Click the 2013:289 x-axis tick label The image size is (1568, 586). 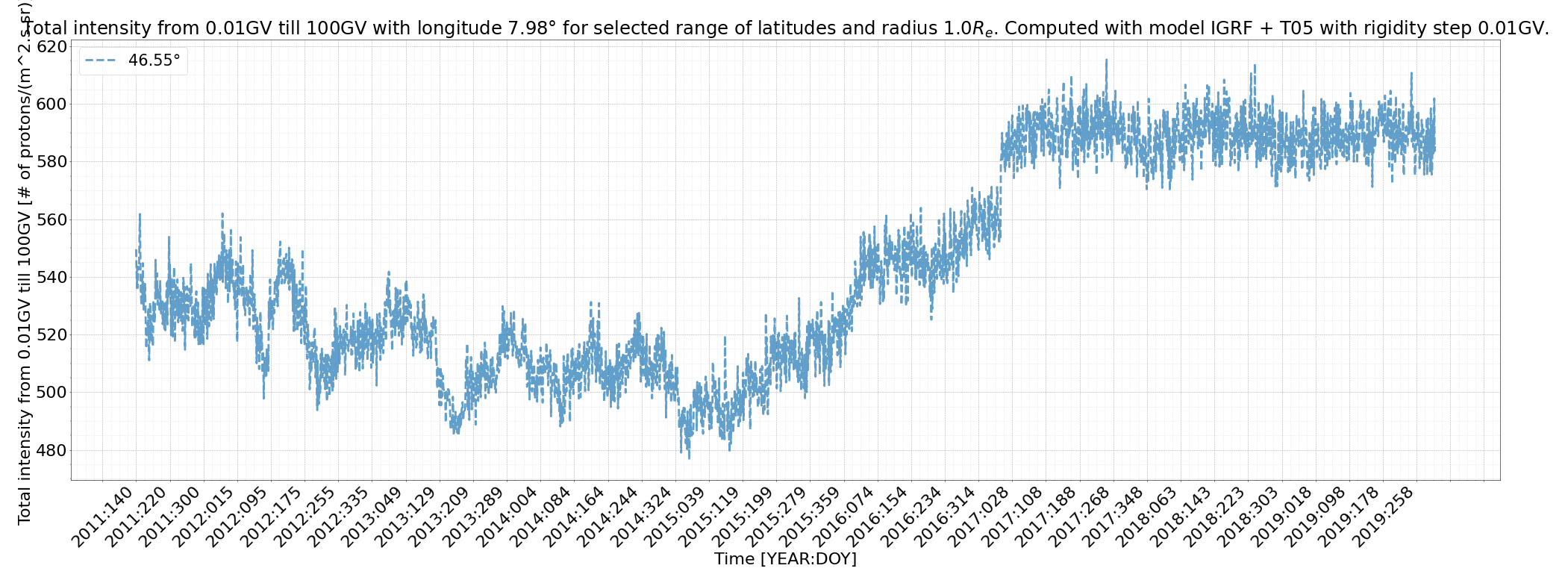click(474, 516)
